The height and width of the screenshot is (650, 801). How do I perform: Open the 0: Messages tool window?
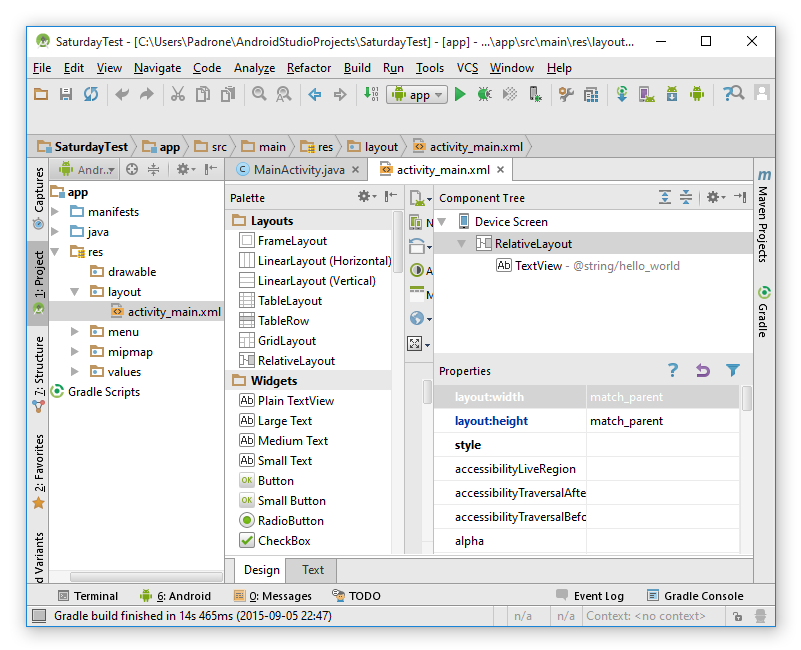[273, 596]
